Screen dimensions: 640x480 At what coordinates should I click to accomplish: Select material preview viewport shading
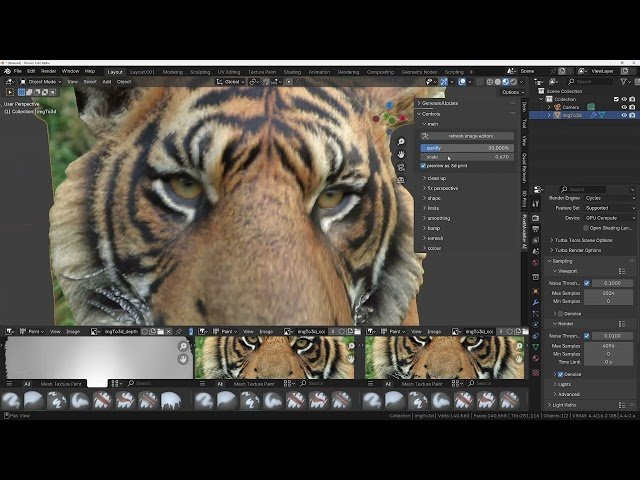coord(506,82)
